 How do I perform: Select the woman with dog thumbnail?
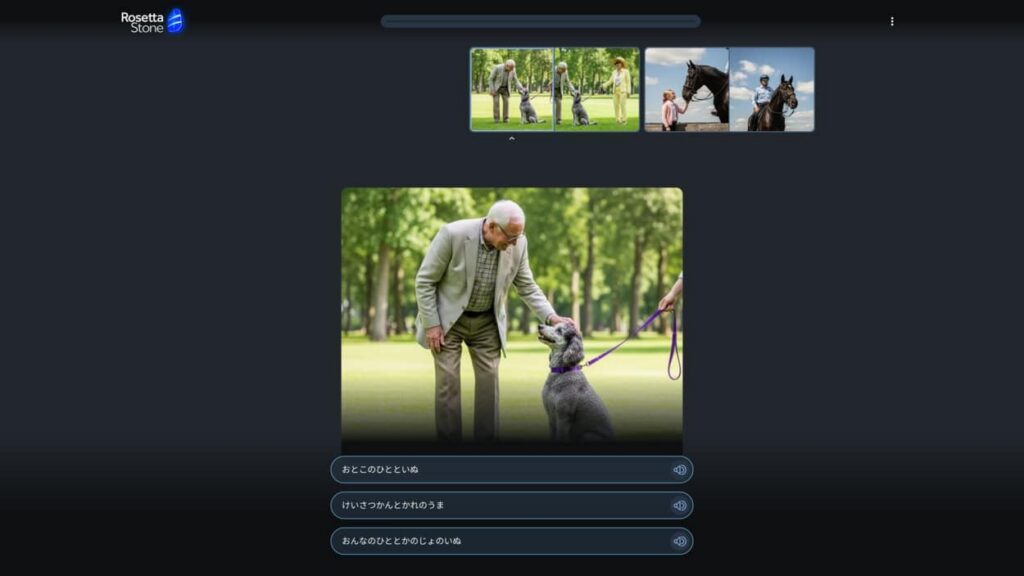click(x=597, y=89)
